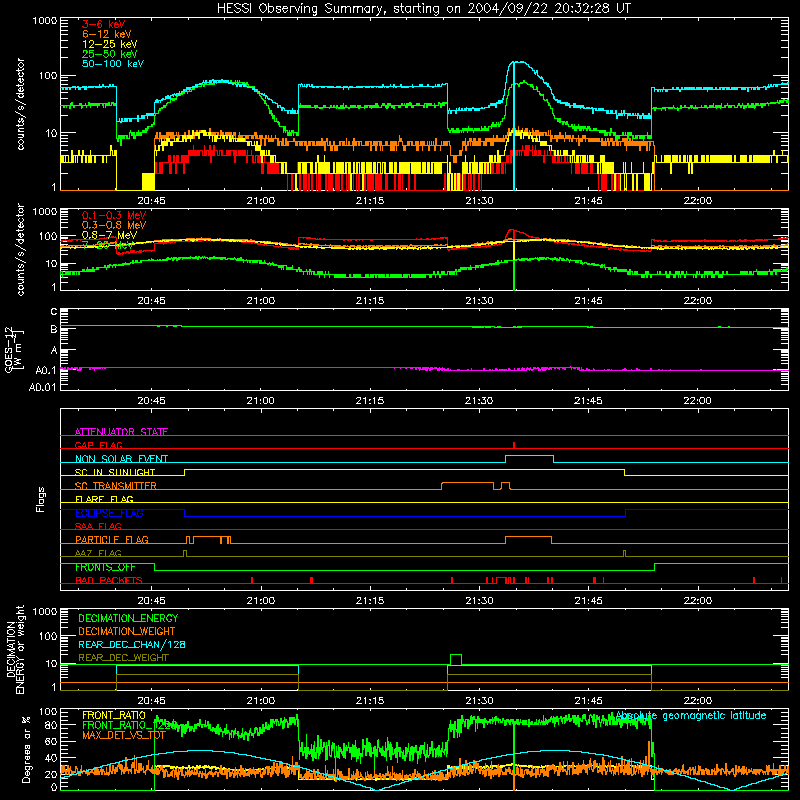
Task: Click the MeV panel counts/s/detector axis label
Action: pos(20,249)
